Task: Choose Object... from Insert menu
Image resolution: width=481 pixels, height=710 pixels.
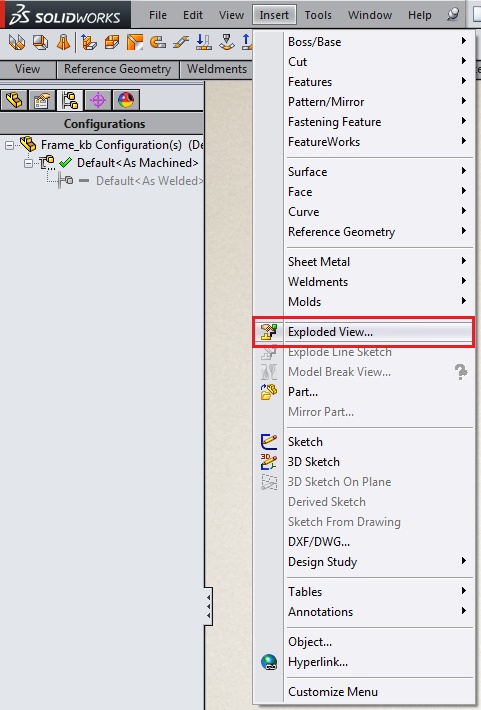Action: [364, 642]
